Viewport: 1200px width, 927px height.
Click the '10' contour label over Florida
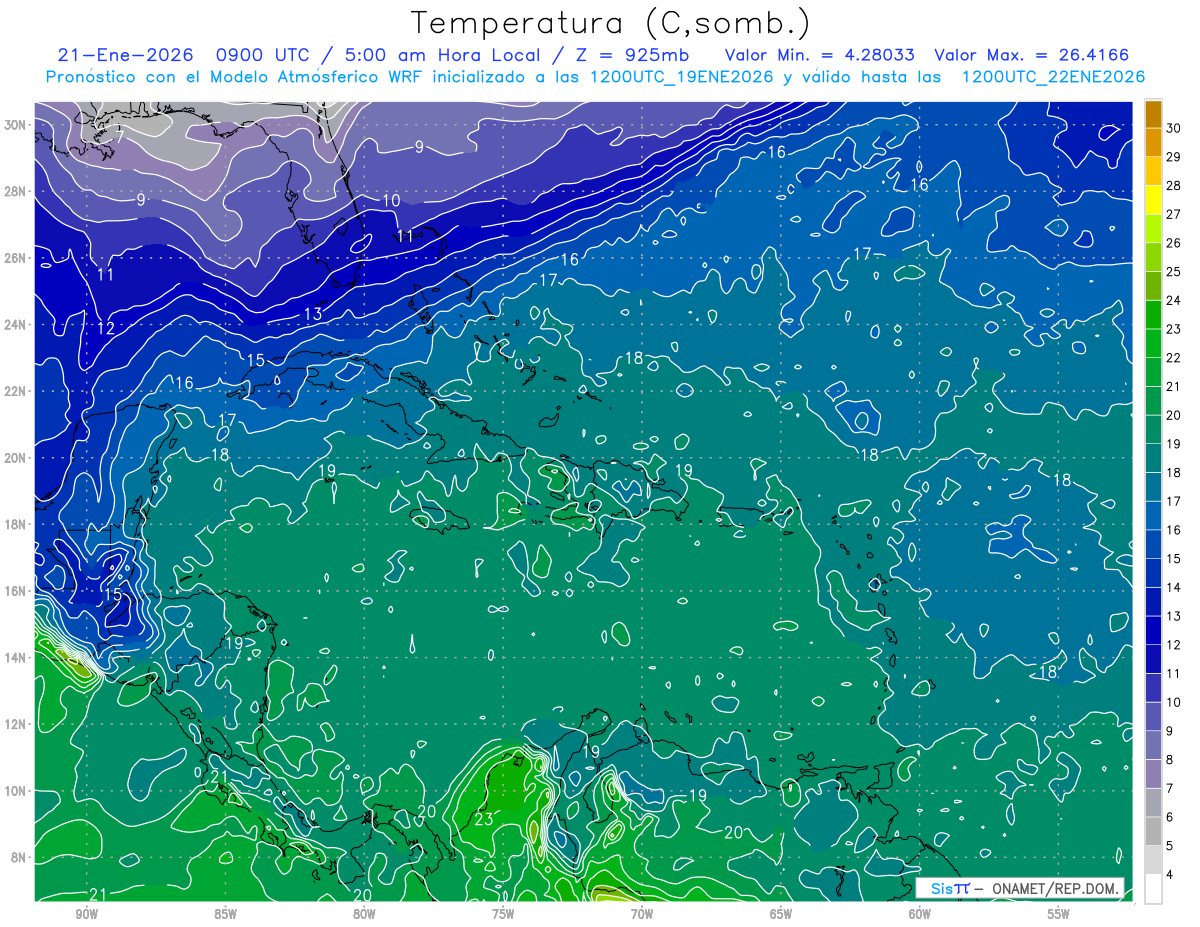coord(391,201)
